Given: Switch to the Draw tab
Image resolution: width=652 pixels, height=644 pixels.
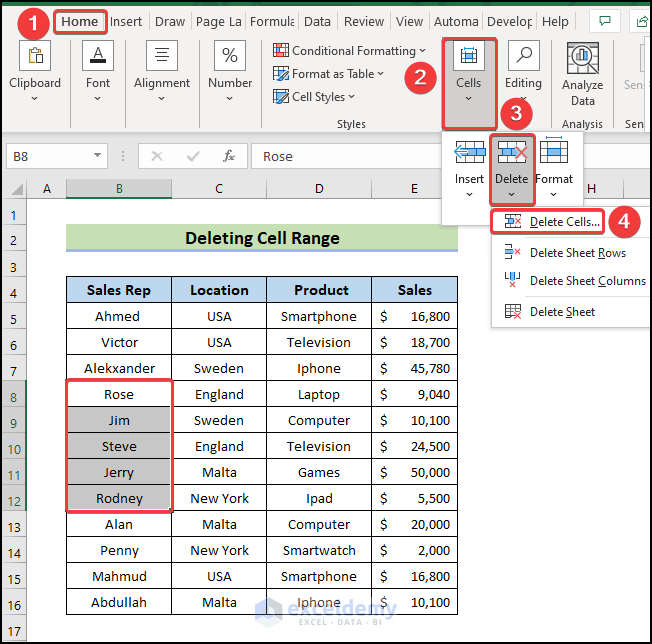Looking at the screenshot, I should pos(170,21).
